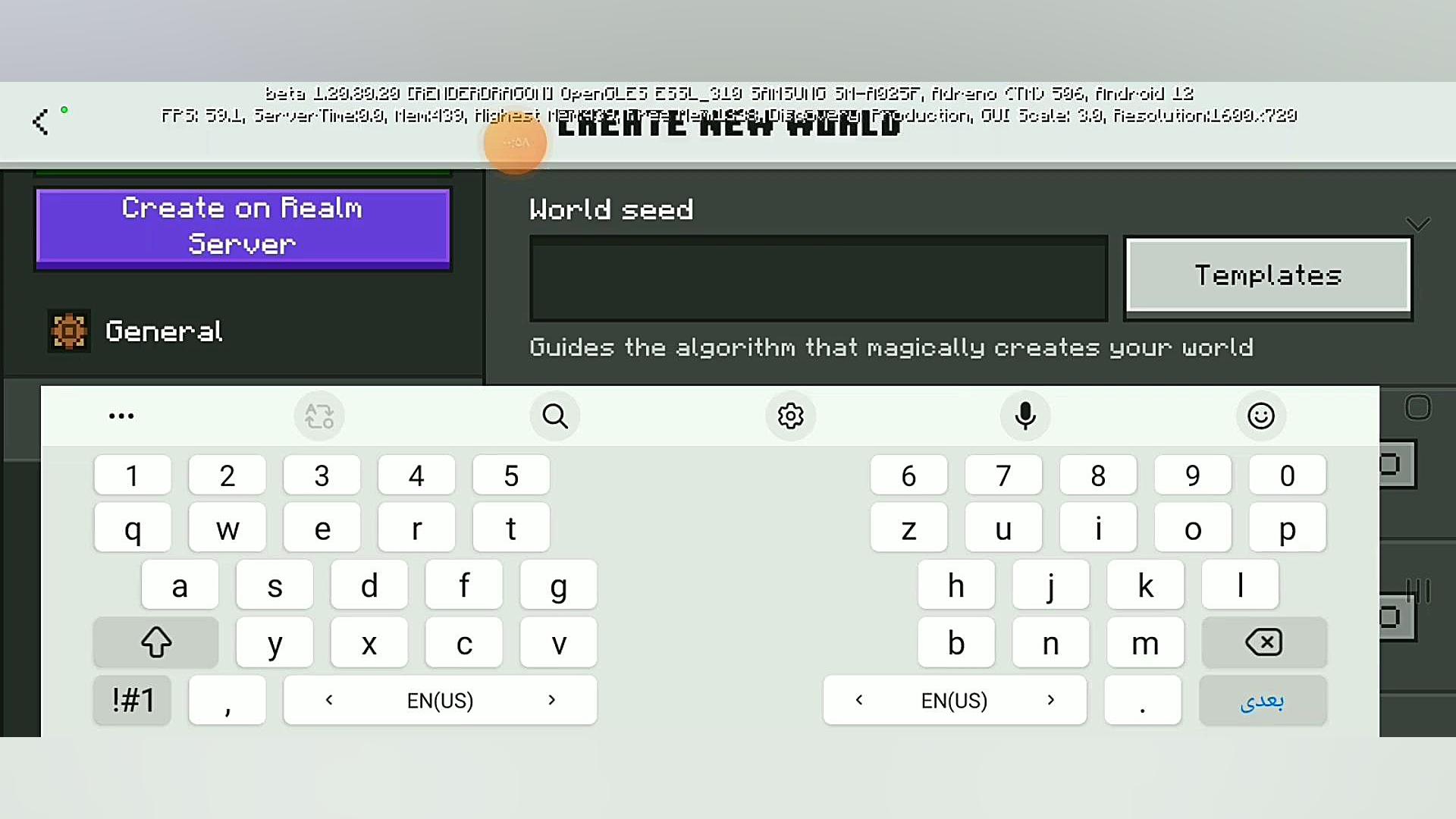The image size is (1456, 819).
Task: Tap the letter c key
Action: click(464, 642)
